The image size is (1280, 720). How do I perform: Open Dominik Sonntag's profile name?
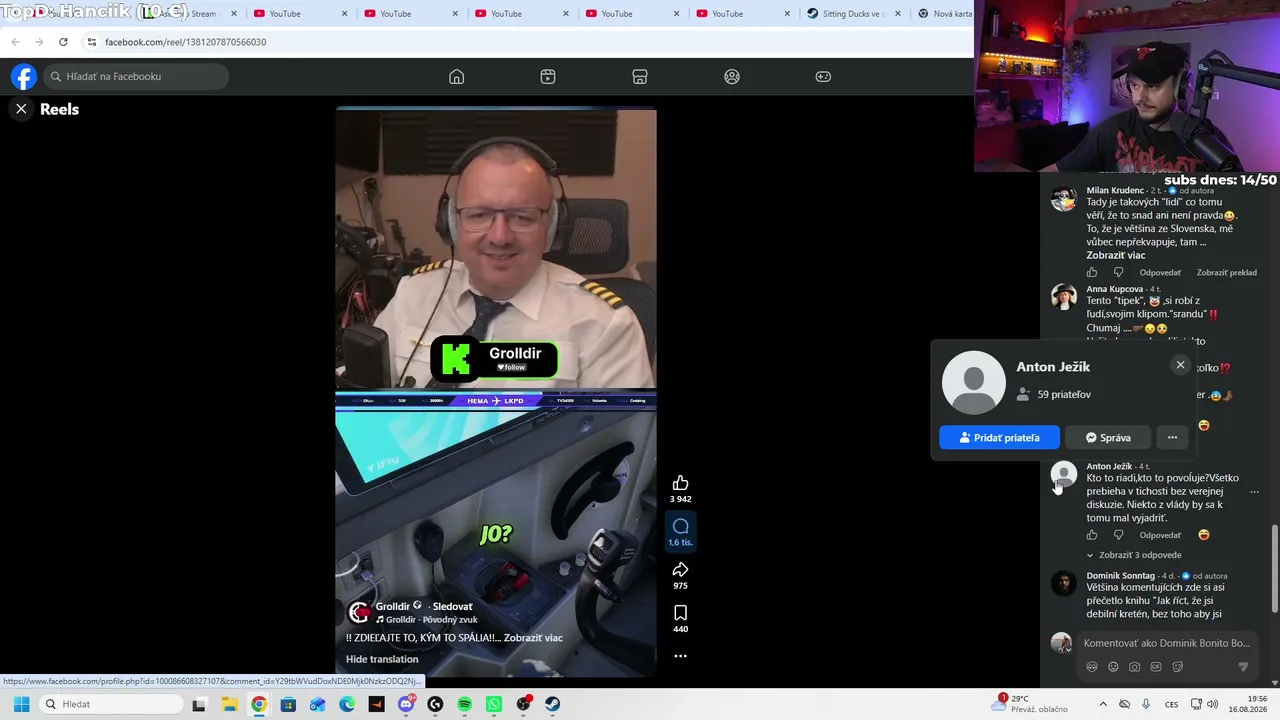pyautogui.click(x=1121, y=576)
